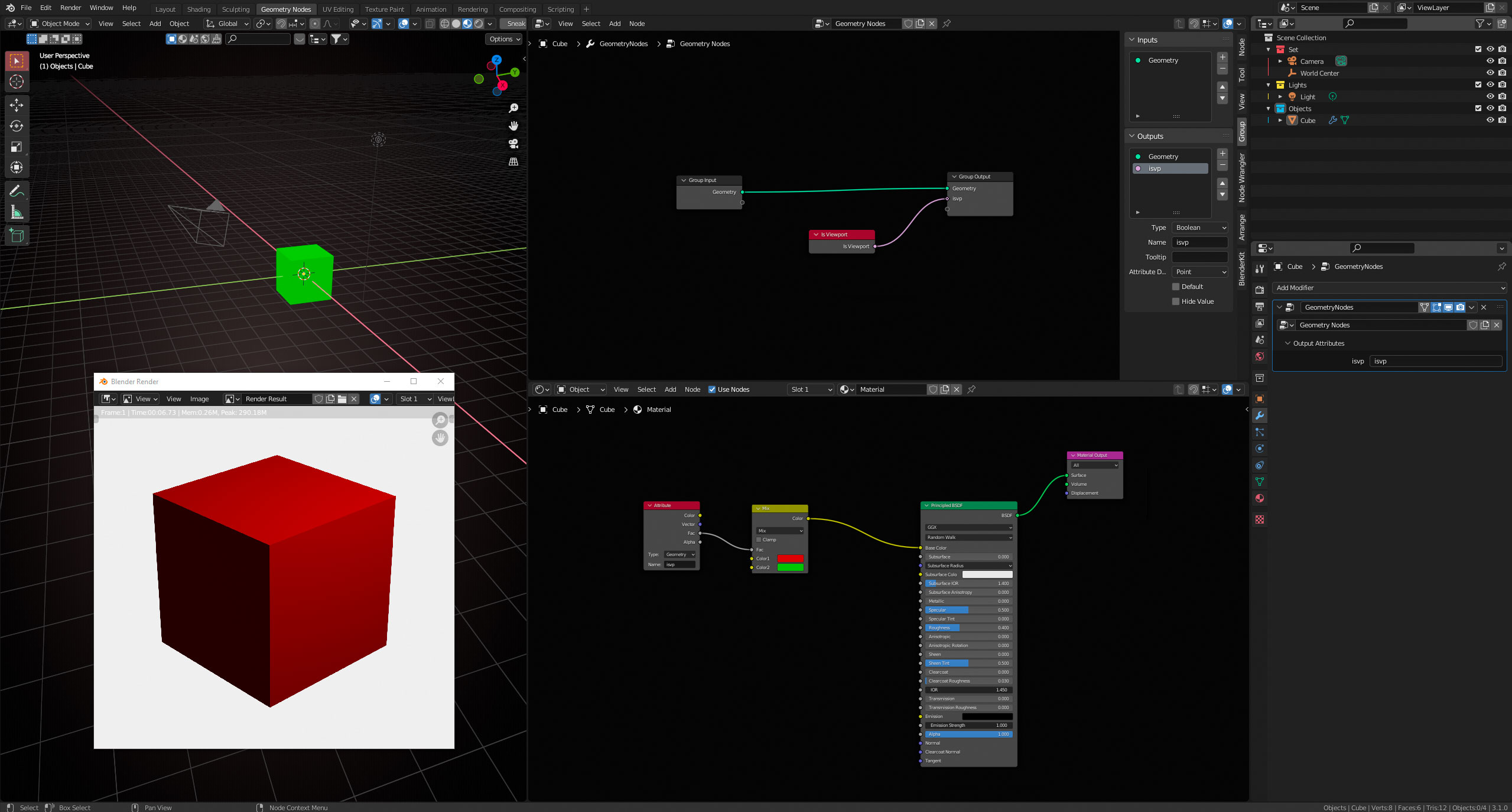1512x812 pixels.
Task: Open the Slot 1 dropdown in shader editor
Action: pos(811,389)
